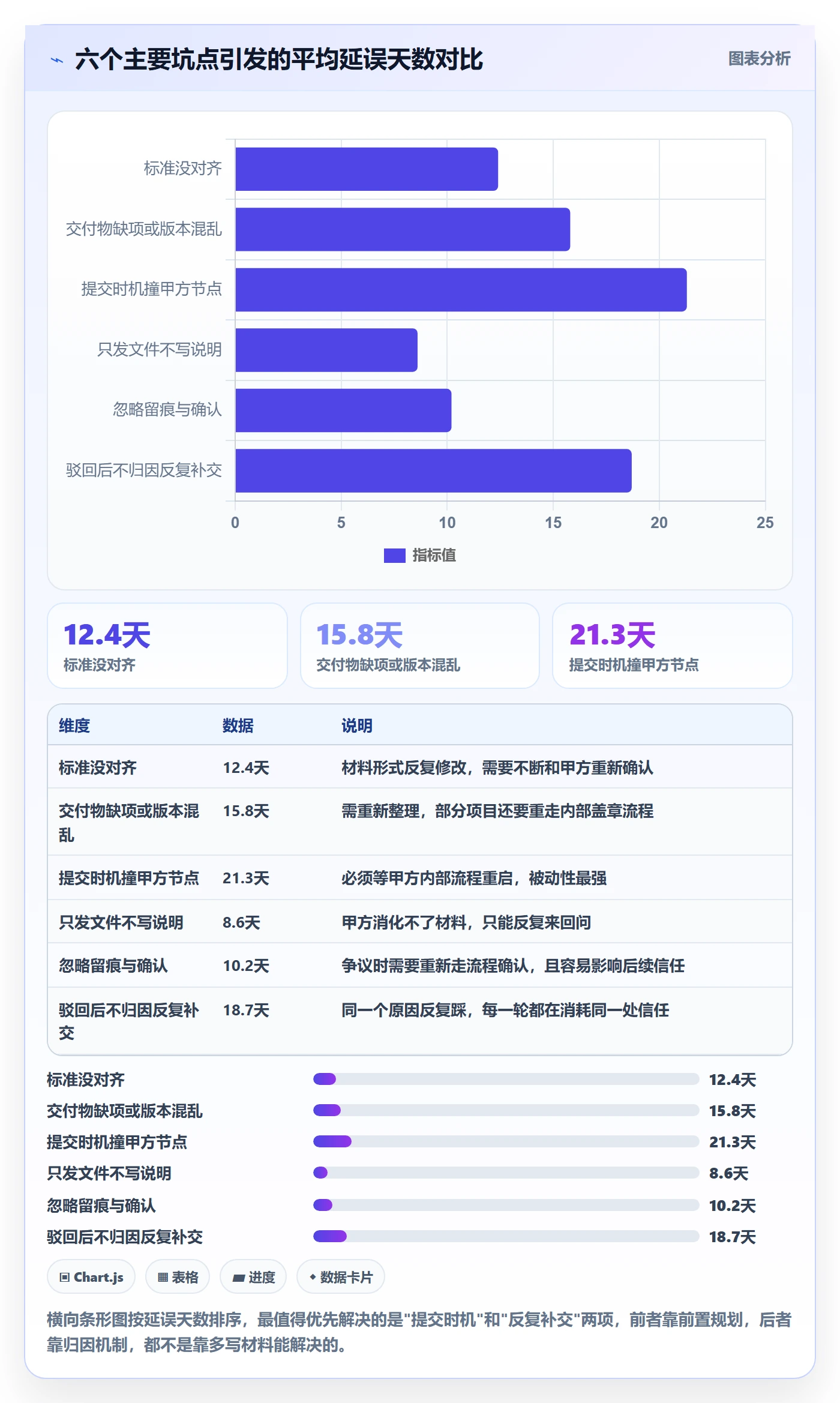The height and width of the screenshot is (1403, 840).
Task: Click the 10.2天 progress value label
Action: [x=732, y=1206]
